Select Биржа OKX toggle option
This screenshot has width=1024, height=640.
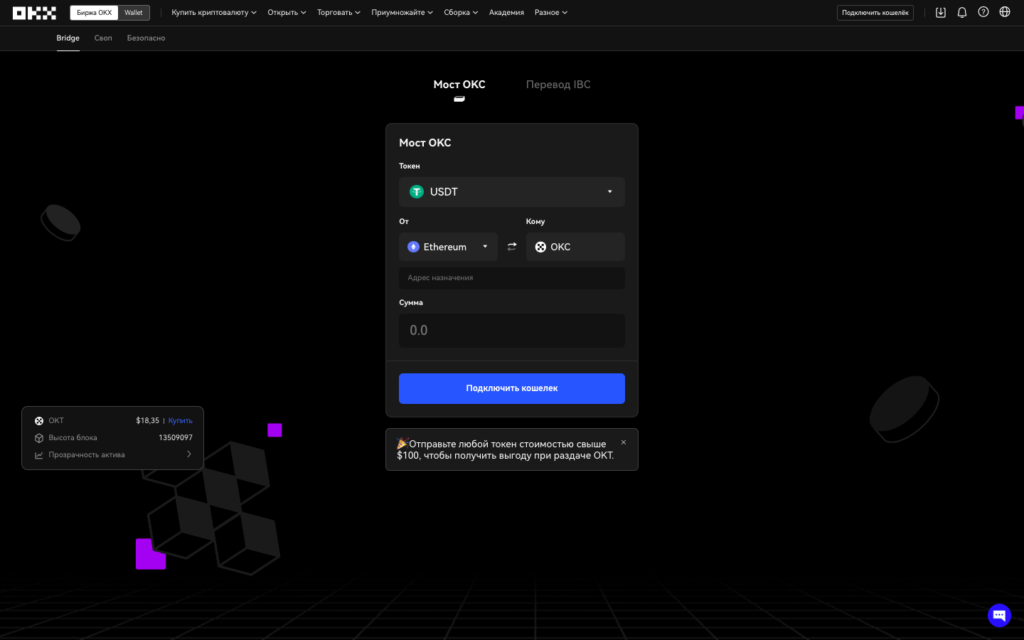pyautogui.click(x=94, y=13)
